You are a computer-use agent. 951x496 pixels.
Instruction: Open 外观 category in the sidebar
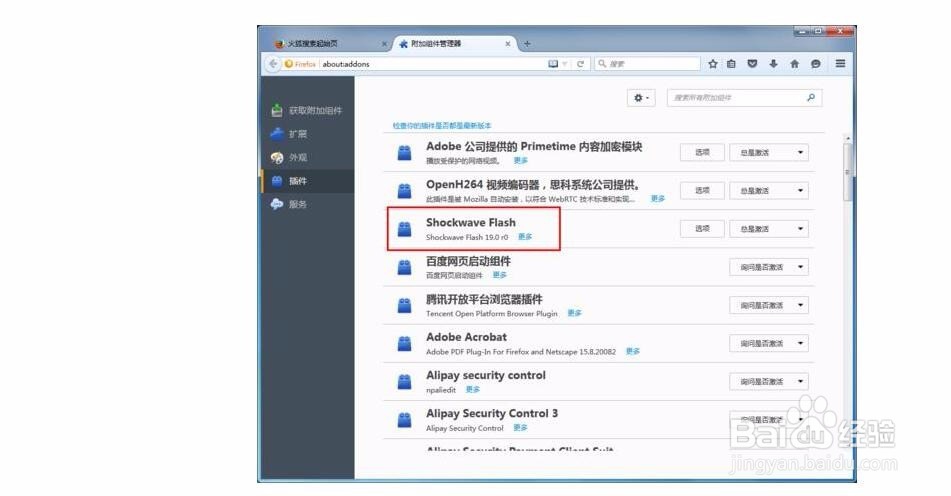(308, 158)
